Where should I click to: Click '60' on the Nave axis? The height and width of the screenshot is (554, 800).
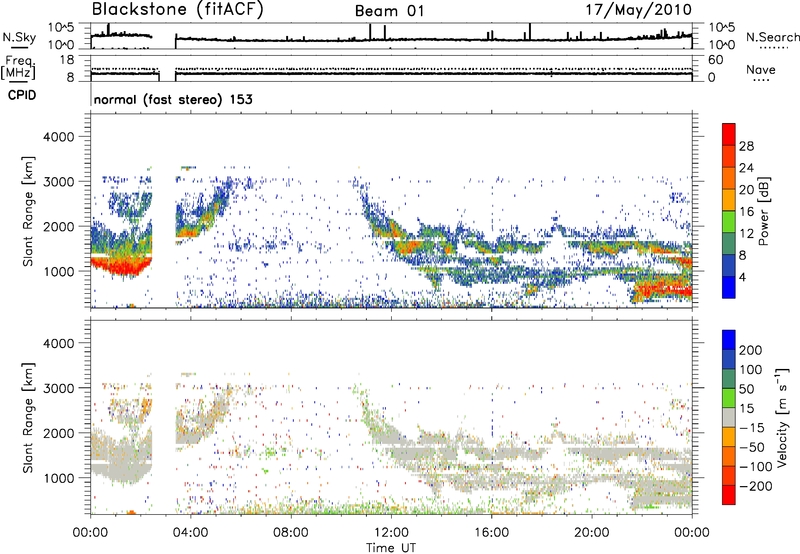(716, 60)
